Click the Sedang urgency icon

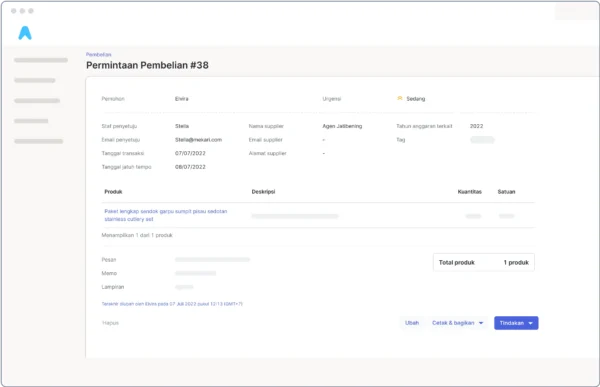[399, 98]
